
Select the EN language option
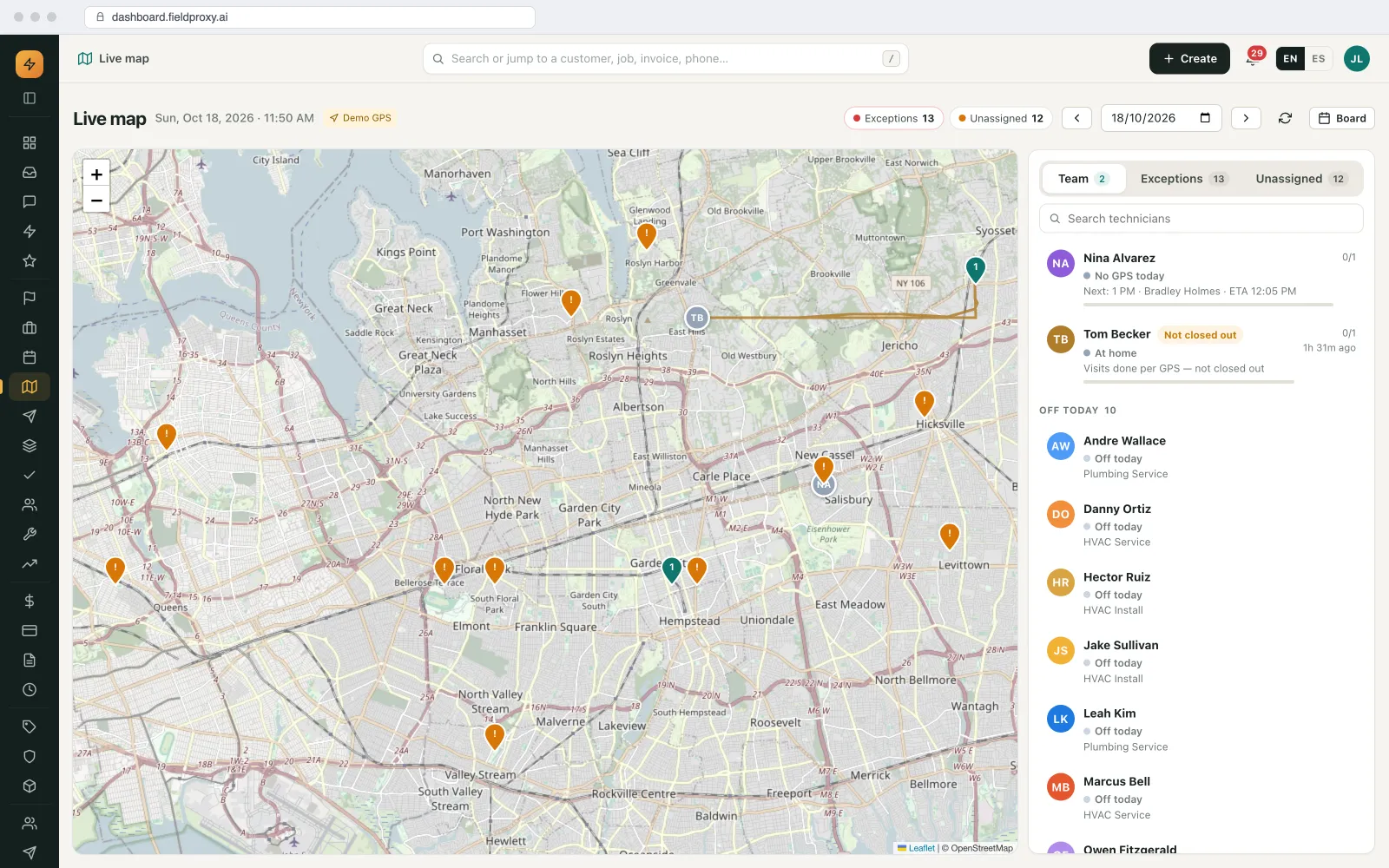pos(1290,59)
